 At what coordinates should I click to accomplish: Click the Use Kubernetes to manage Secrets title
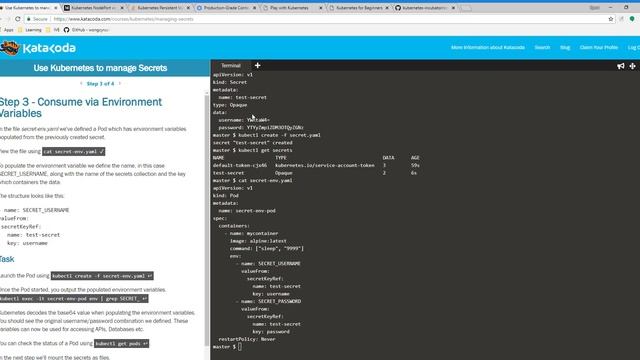coord(100,68)
